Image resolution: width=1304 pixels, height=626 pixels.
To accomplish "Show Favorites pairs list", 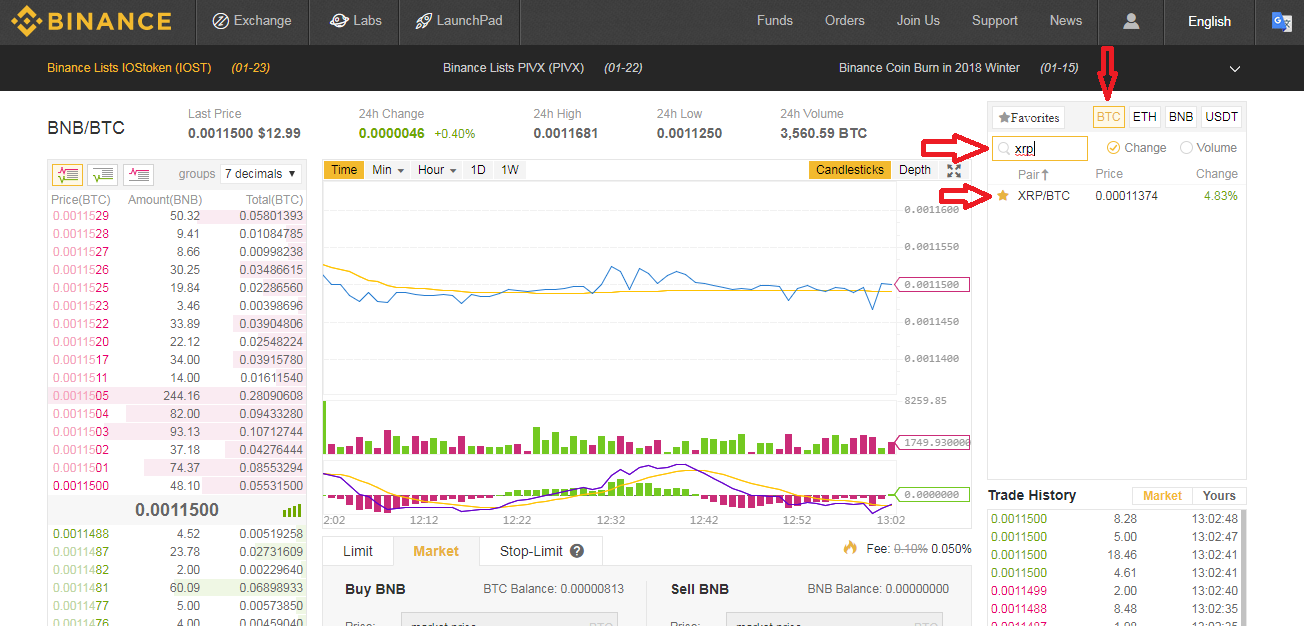I will 1028,117.
